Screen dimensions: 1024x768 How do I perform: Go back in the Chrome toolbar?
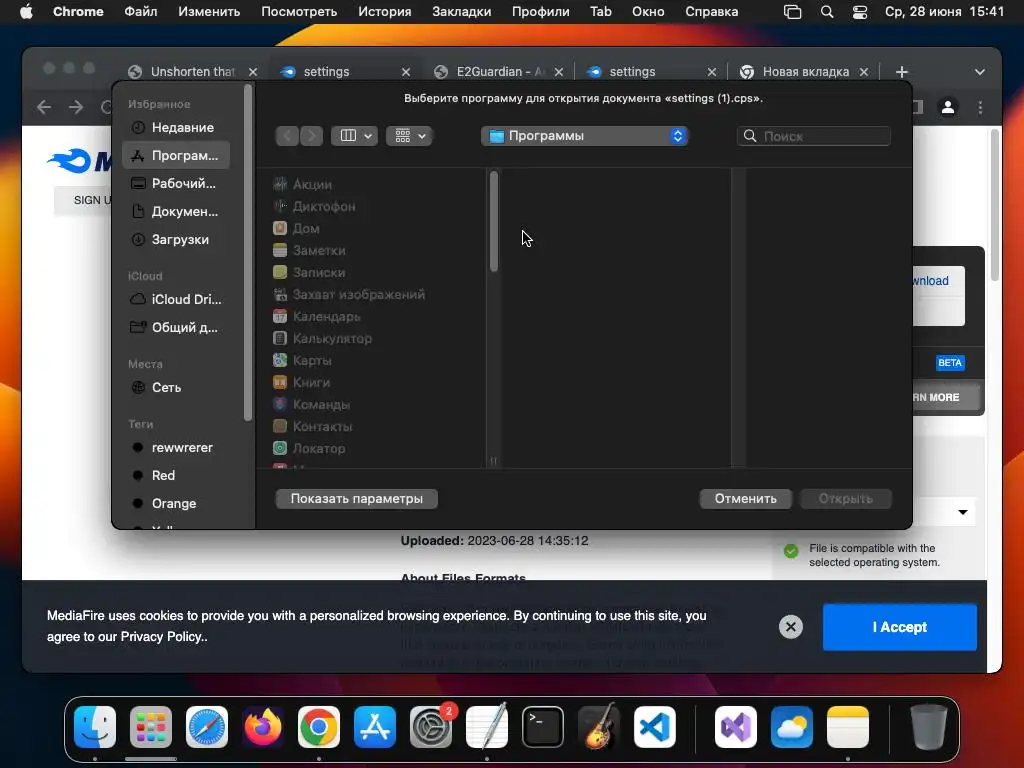[x=44, y=107]
